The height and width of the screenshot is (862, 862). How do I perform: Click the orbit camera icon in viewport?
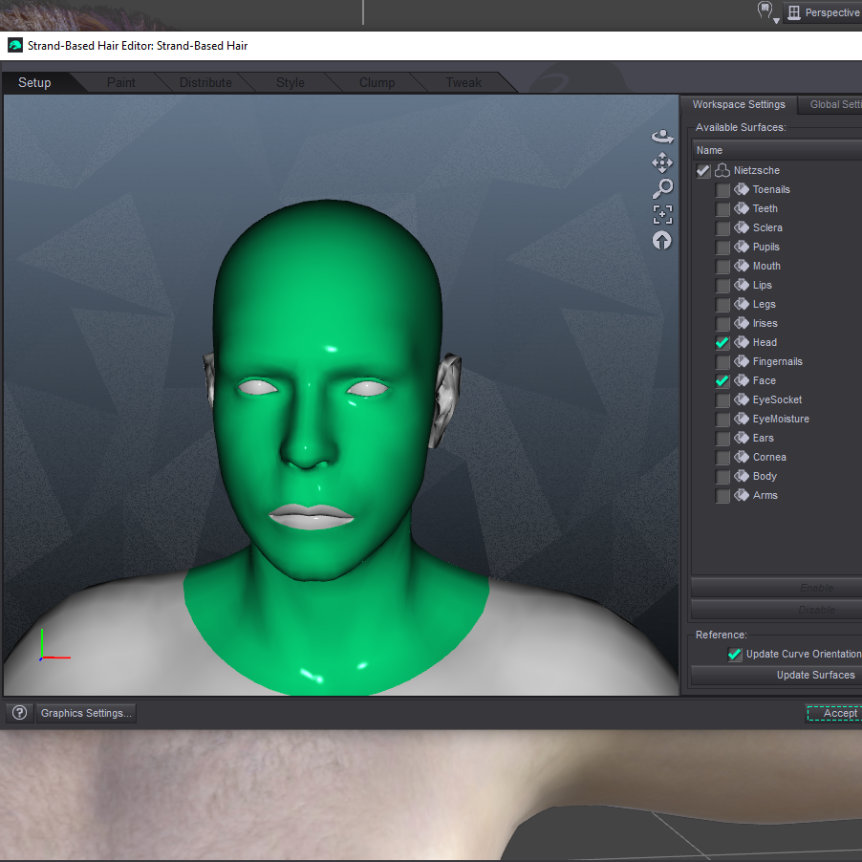coord(662,136)
